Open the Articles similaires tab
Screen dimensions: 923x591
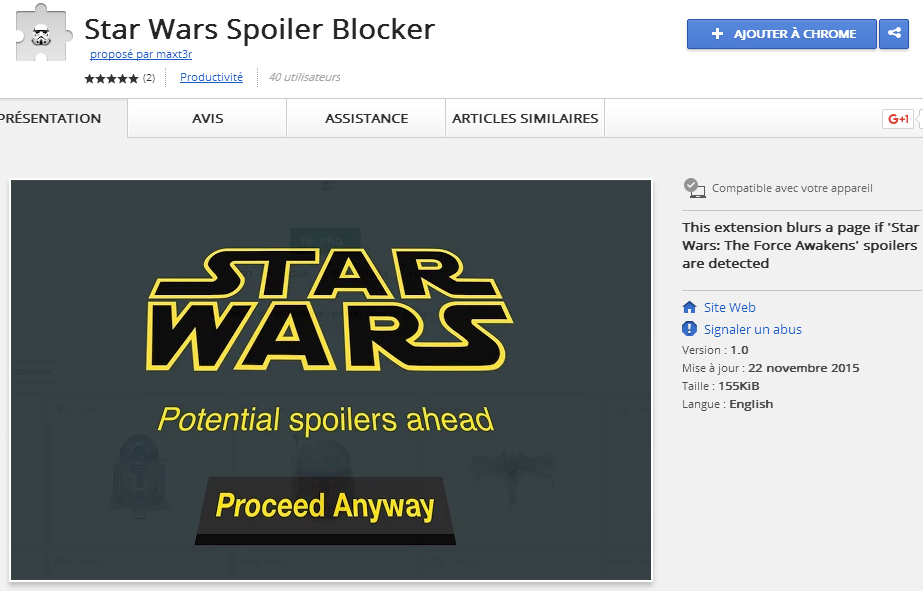tap(525, 118)
